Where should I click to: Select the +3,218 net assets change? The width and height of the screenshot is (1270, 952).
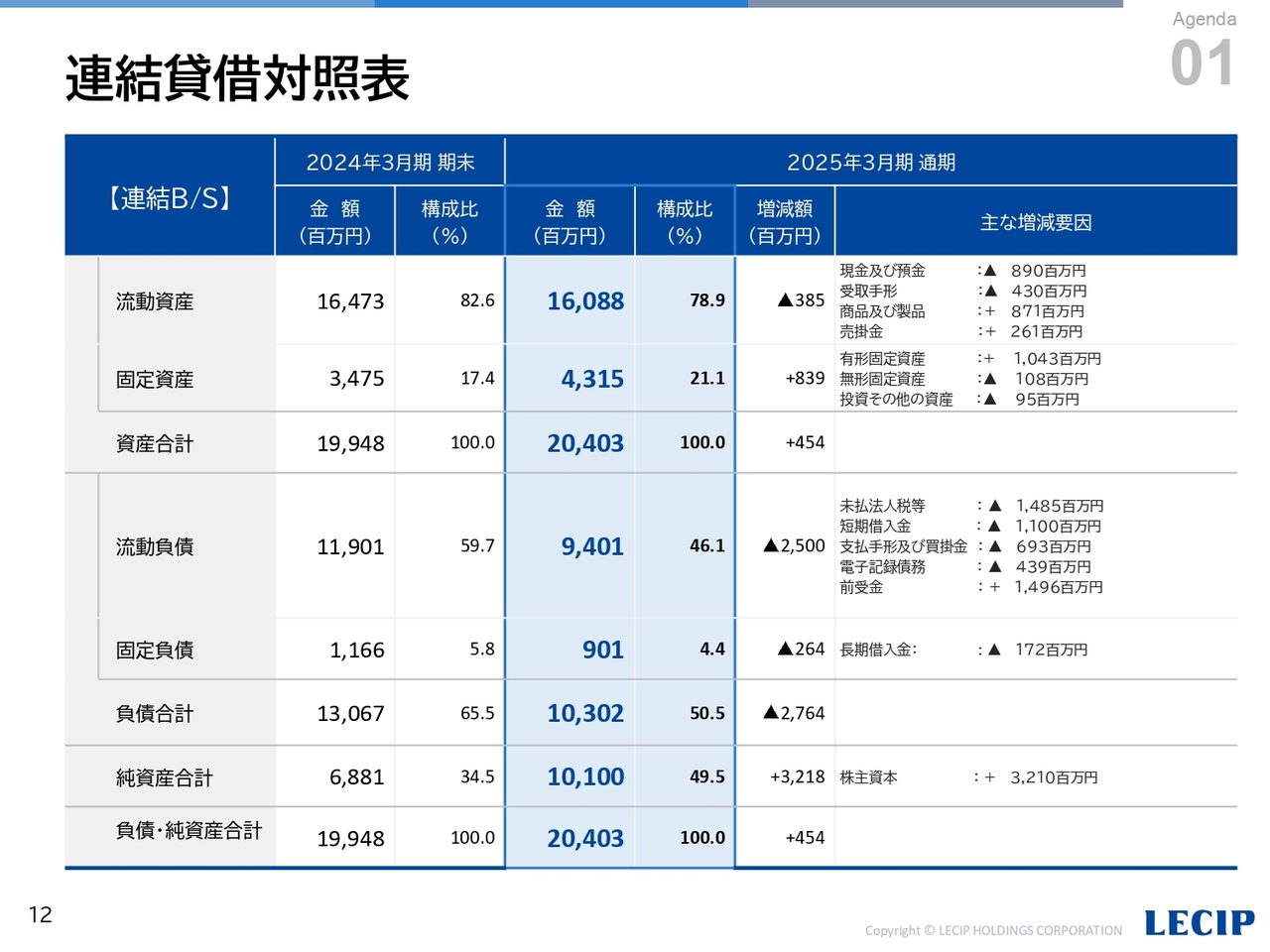[797, 776]
